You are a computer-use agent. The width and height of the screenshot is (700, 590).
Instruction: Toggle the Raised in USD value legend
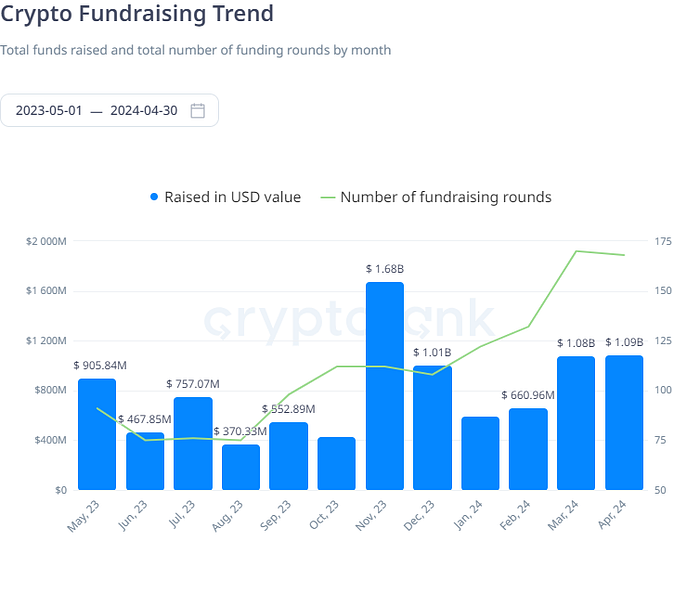tap(225, 197)
